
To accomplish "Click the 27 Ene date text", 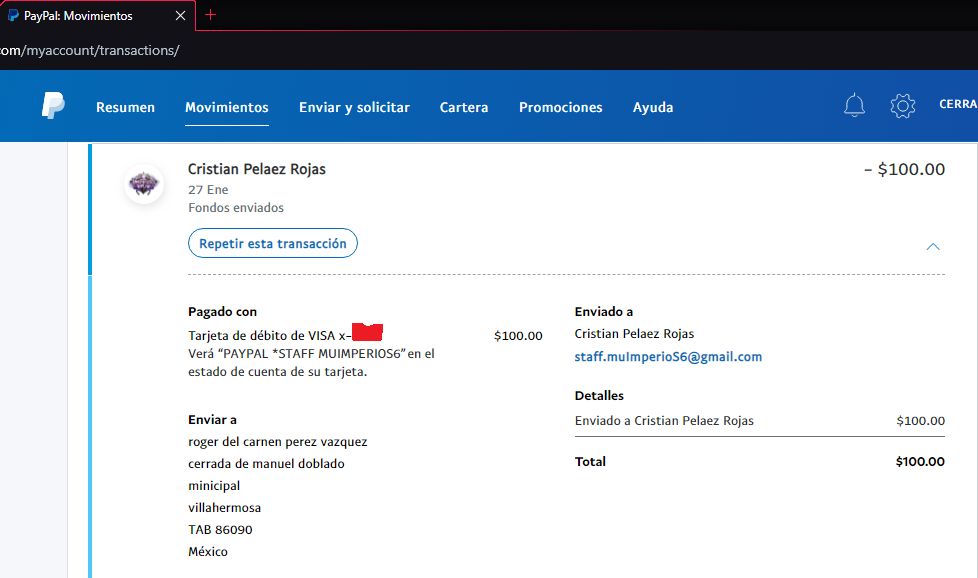I will point(208,190).
